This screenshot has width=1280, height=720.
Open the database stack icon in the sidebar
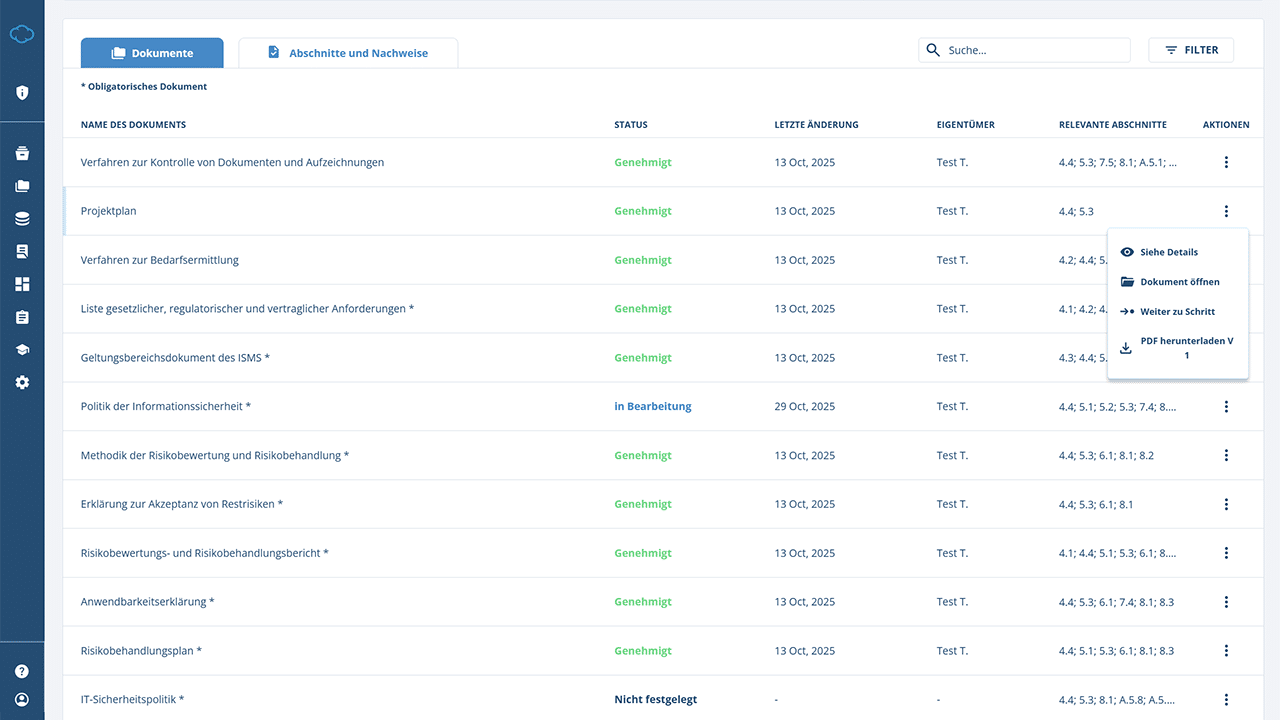[22, 219]
